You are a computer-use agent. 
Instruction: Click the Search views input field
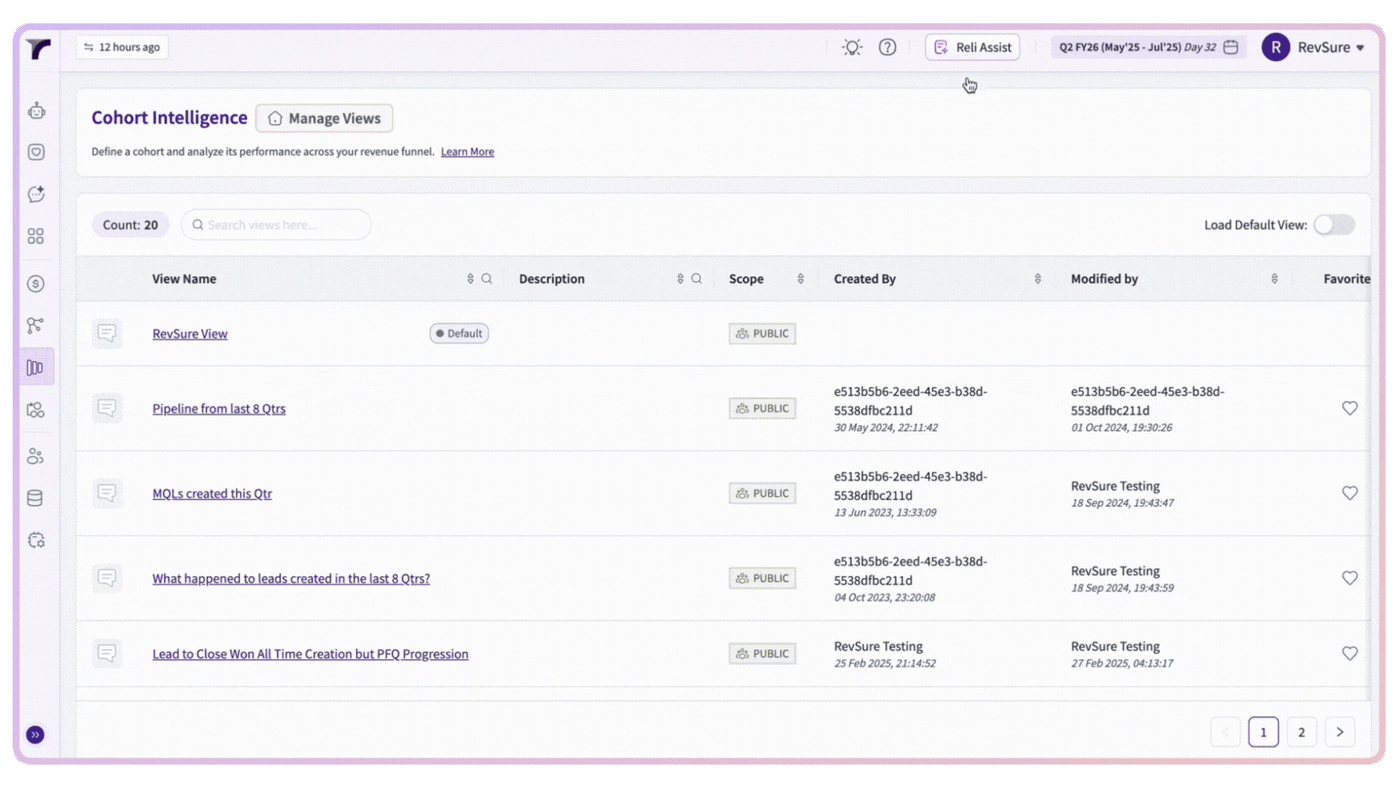276,225
